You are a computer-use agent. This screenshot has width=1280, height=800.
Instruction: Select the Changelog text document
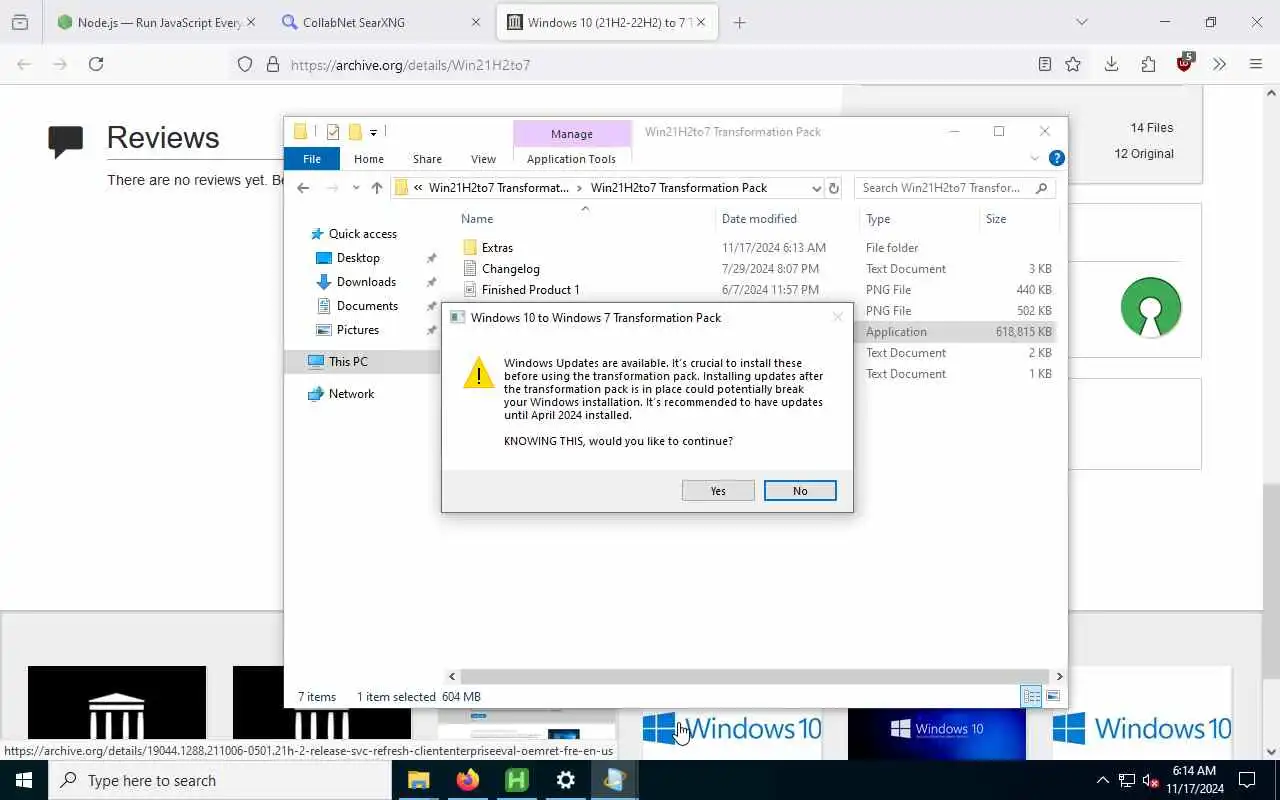point(510,269)
